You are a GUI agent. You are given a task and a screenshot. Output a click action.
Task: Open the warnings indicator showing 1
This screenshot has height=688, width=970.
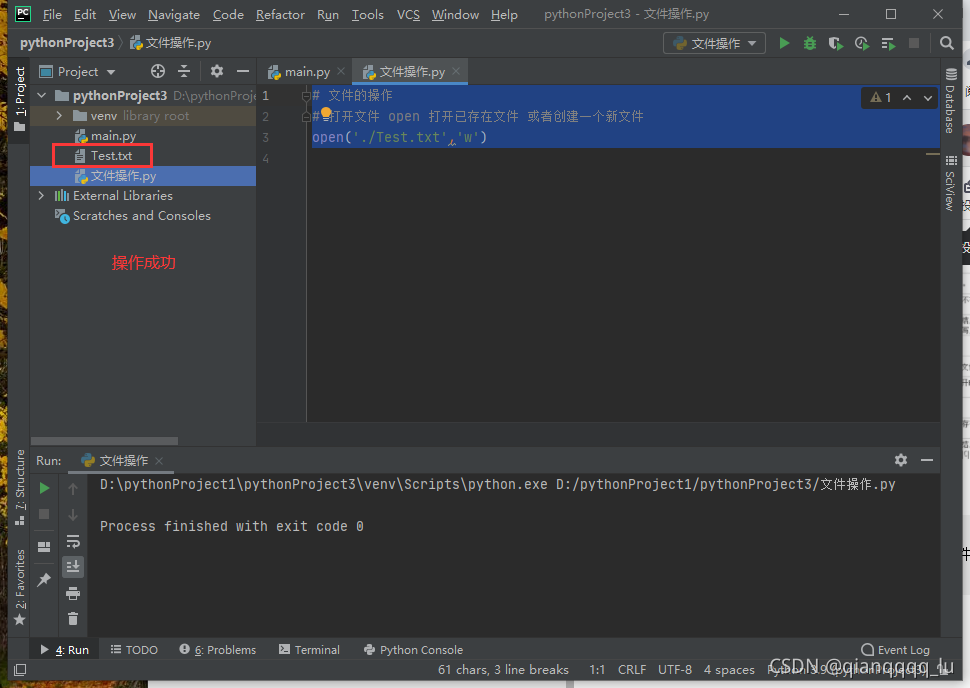[881, 98]
